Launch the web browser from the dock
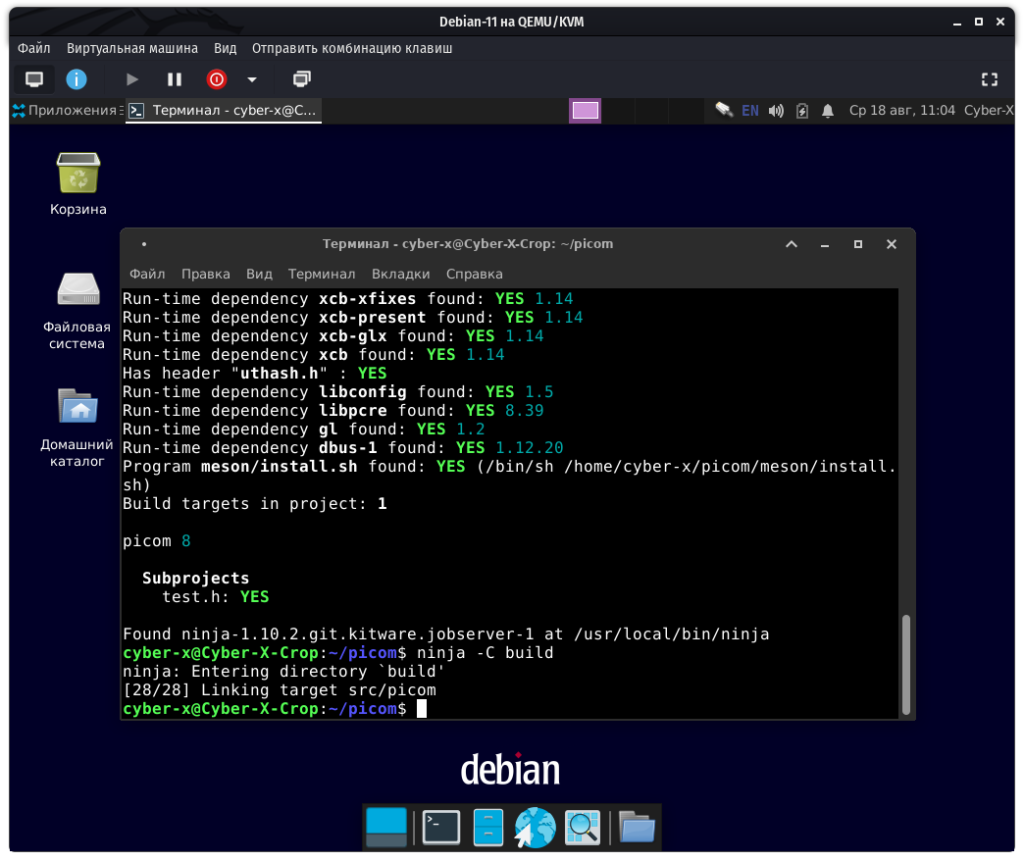This screenshot has width=1024, height=861. [535, 827]
